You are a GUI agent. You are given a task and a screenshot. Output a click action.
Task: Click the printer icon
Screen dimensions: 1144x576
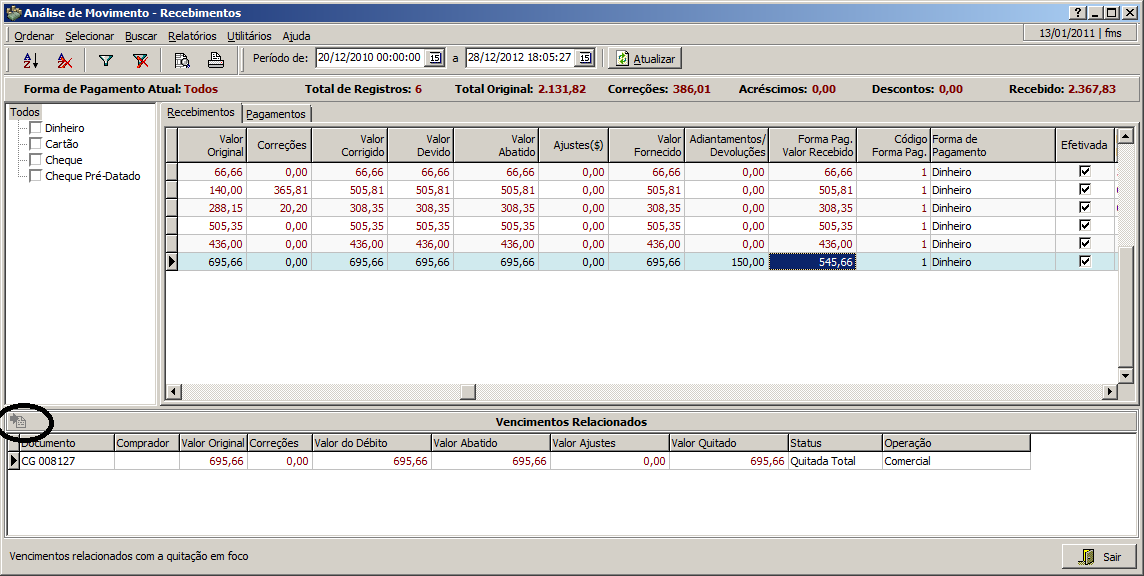[x=215, y=59]
